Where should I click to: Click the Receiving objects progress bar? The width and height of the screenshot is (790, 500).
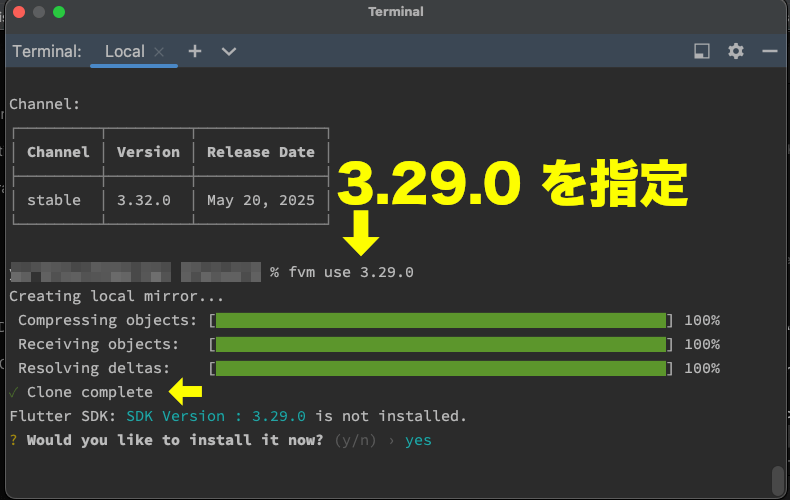point(441,344)
